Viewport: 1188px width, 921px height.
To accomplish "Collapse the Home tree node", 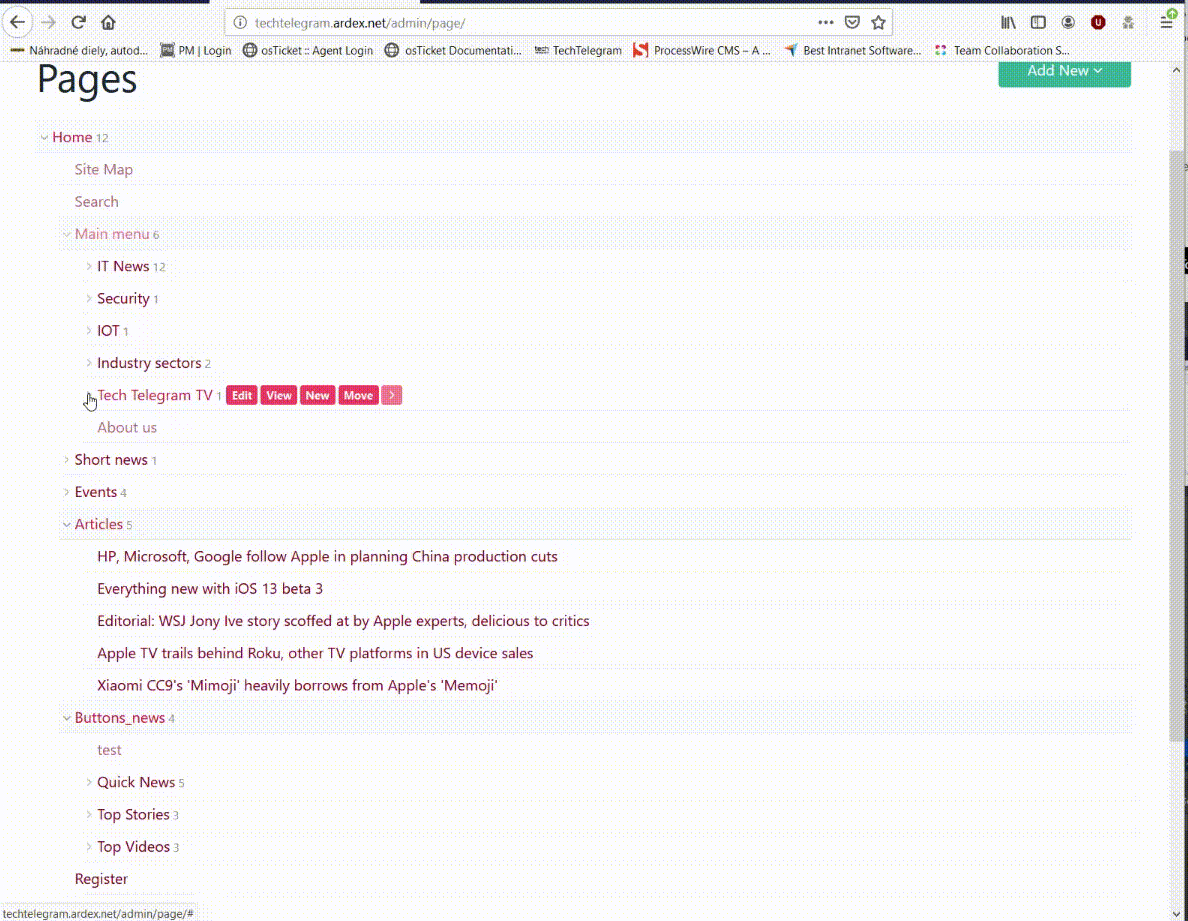I will [44, 138].
